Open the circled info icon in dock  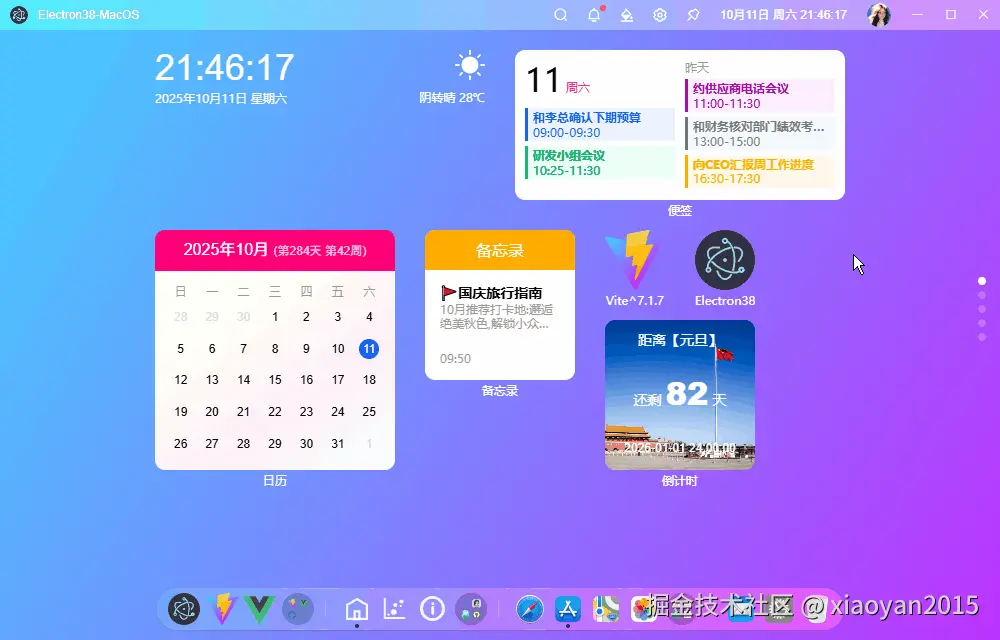click(432, 609)
